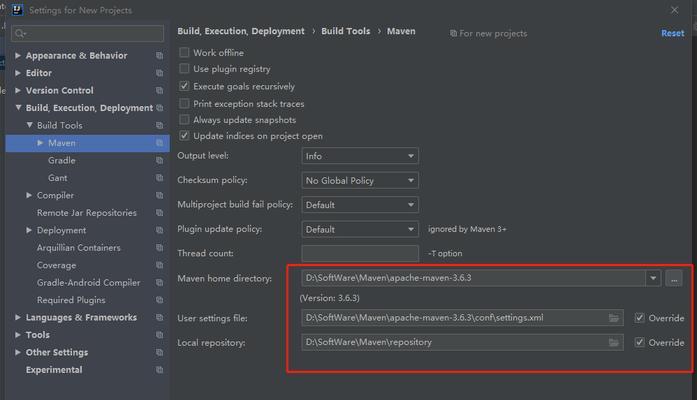Click the Local repository path field

click(x=462, y=342)
